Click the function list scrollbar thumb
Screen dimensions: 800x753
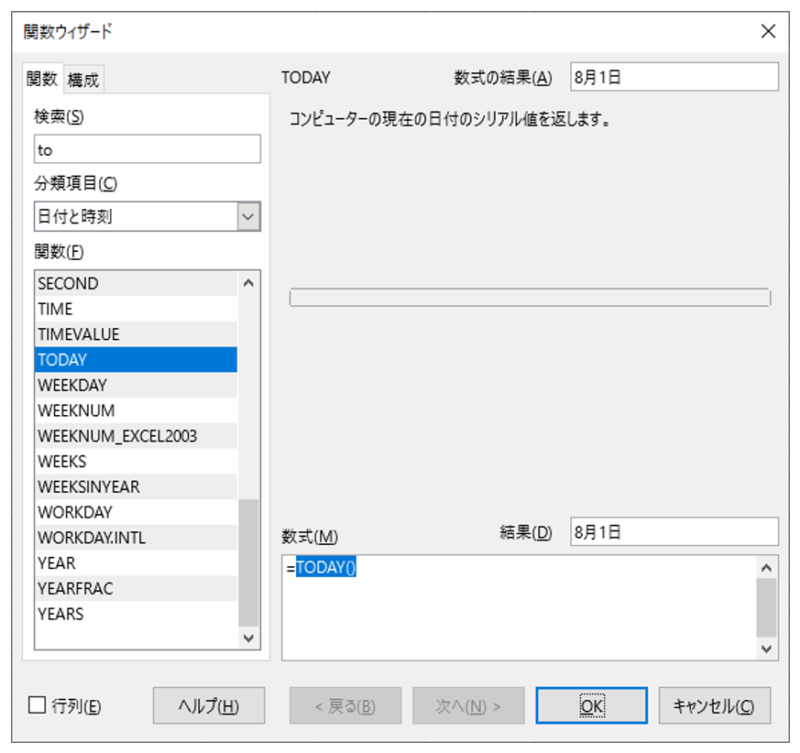pyautogui.click(x=248, y=563)
